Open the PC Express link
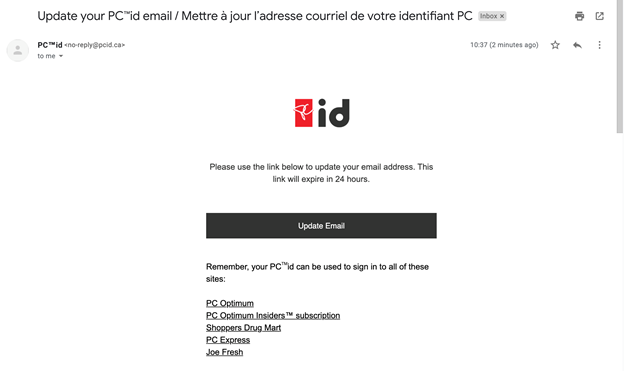The width and height of the screenshot is (624, 371). pyautogui.click(x=228, y=340)
